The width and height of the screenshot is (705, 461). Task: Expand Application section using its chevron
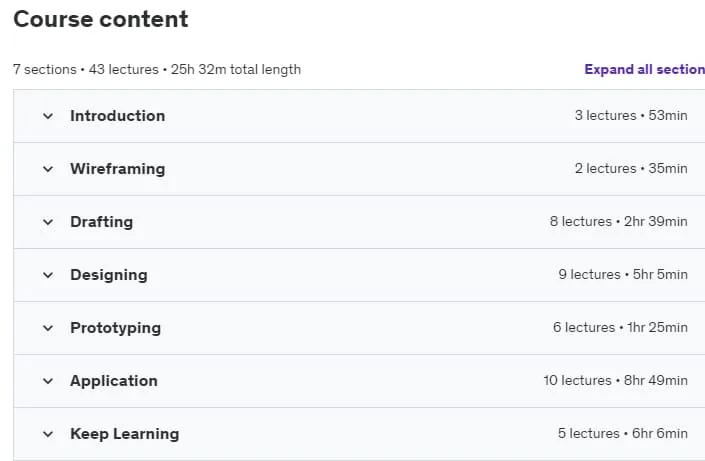coord(48,381)
